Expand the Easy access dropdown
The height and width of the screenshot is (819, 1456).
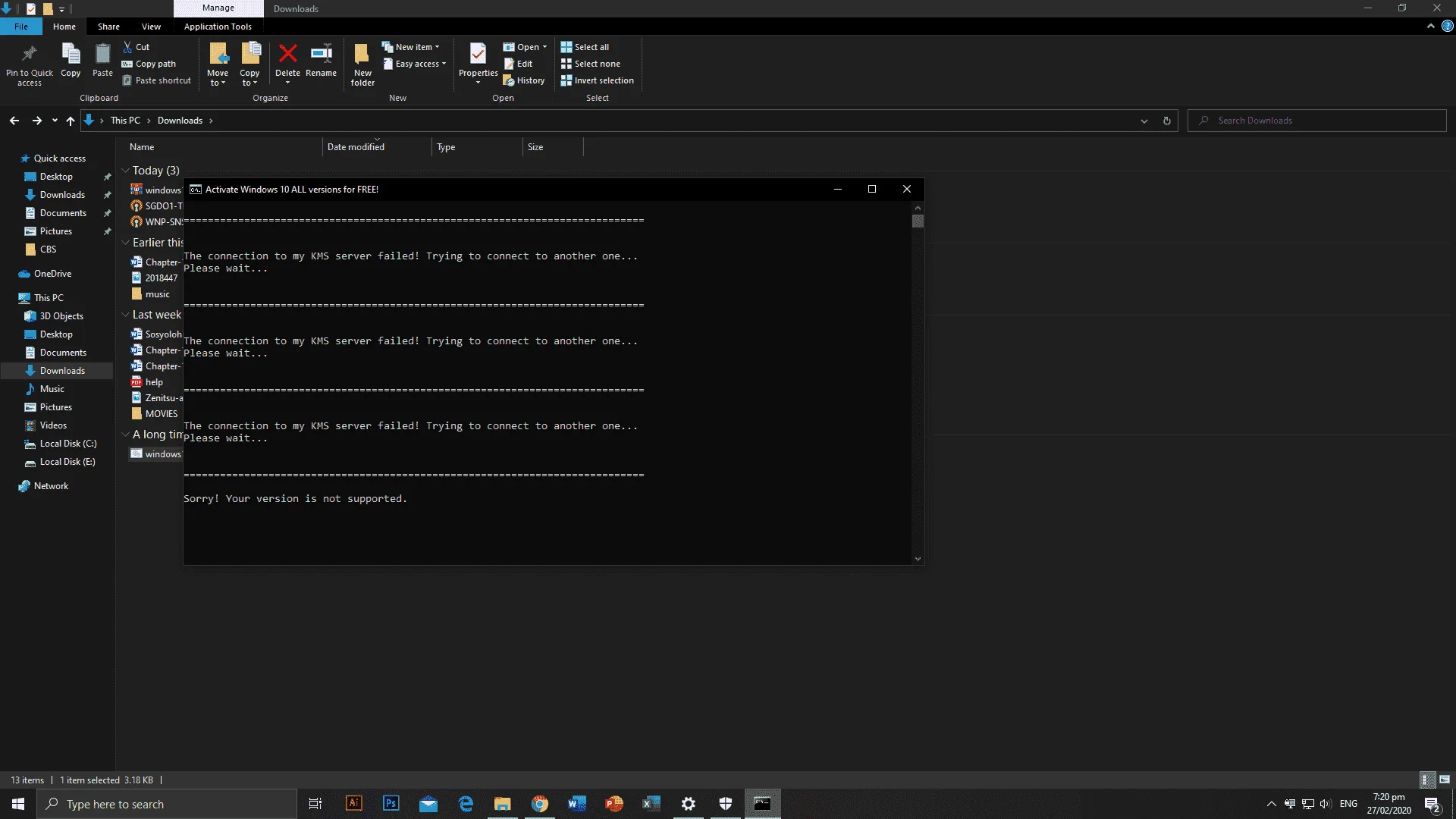coord(414,64)
